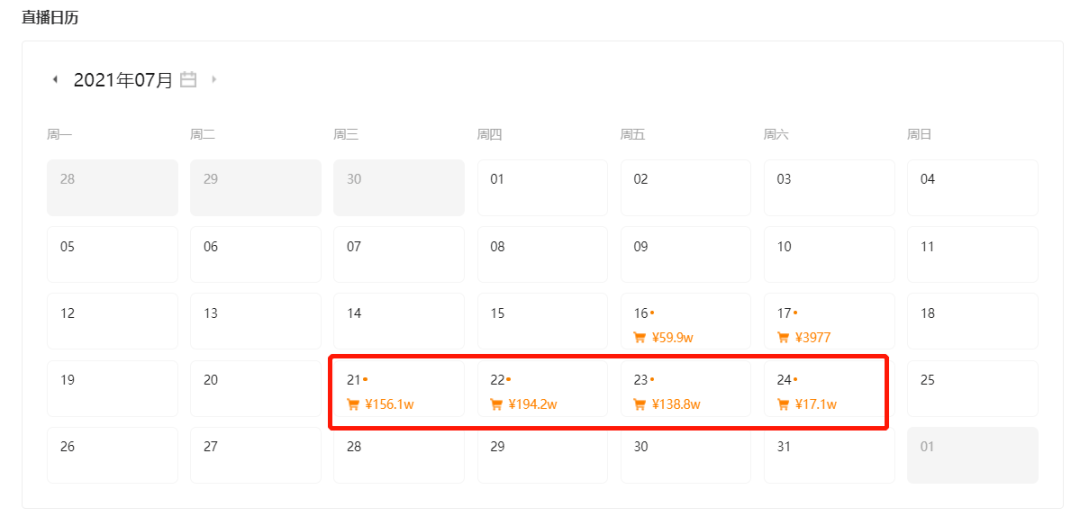
Task: Open the calendar date picker icon
Action: pos(188,80)
